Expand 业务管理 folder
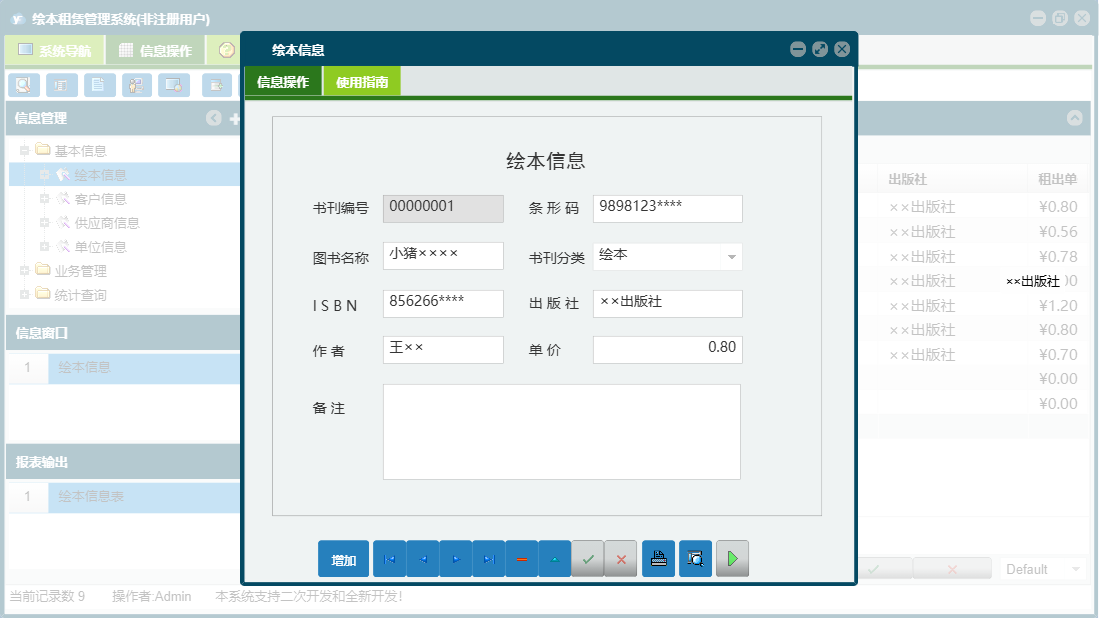This screenshot has width=1099, height=618. (x=24, y=270)
